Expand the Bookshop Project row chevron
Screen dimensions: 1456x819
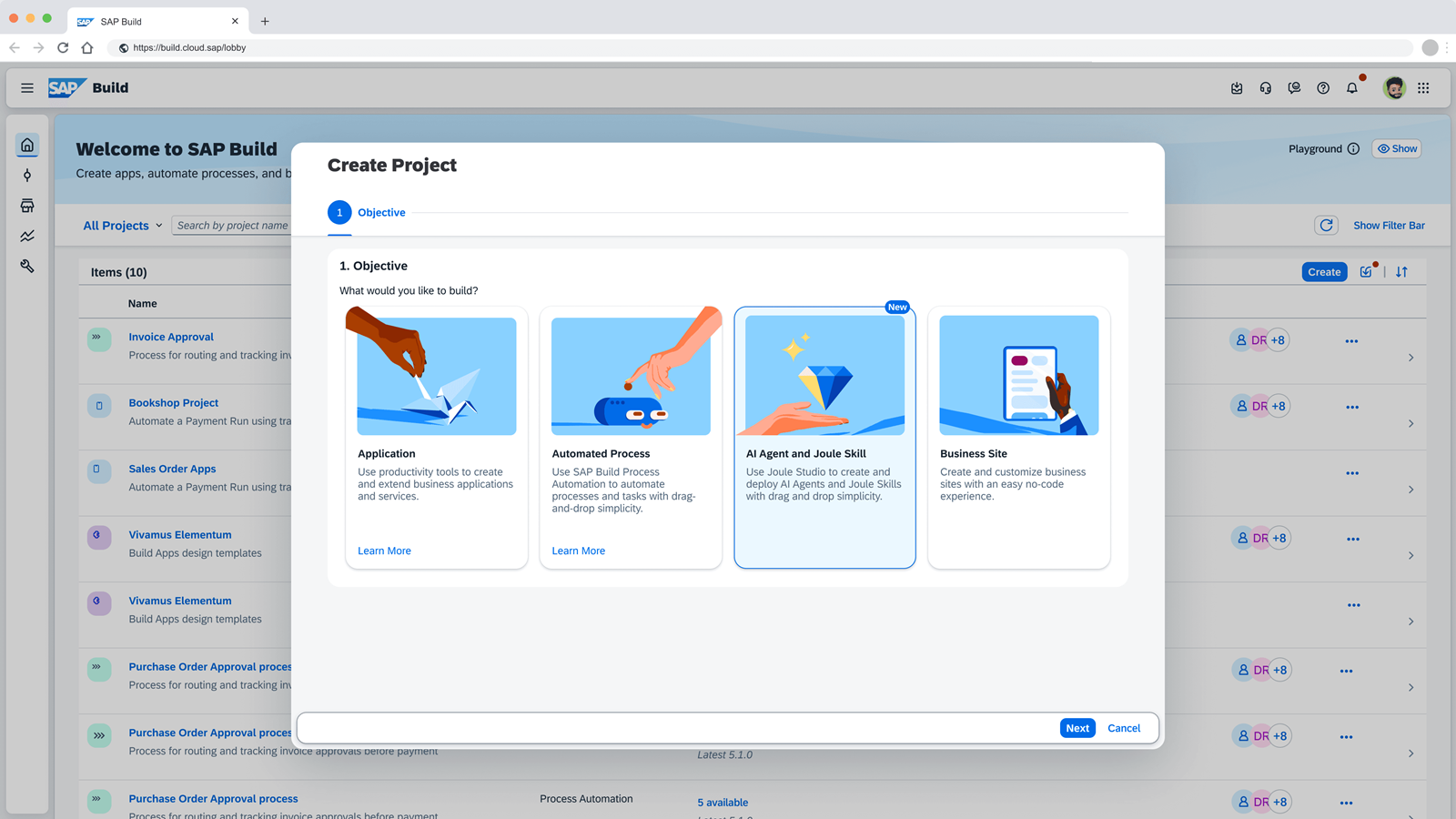pos(1411,423)
